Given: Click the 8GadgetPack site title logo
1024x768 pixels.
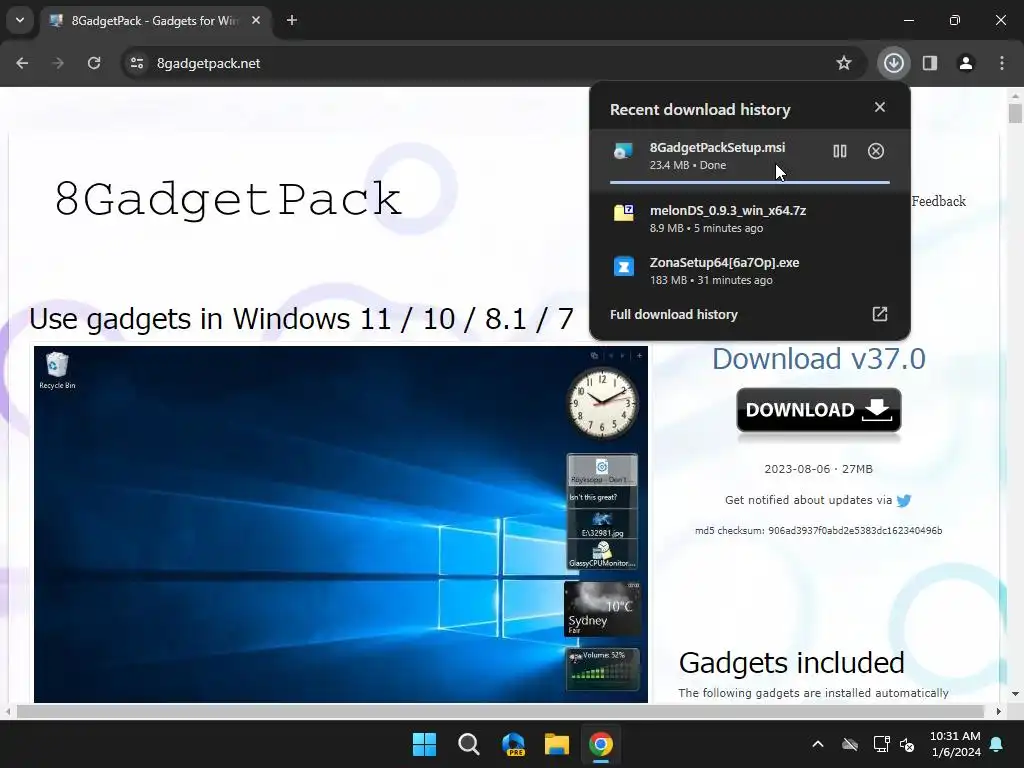Looking at the screenshot, I should click(227, 200).
